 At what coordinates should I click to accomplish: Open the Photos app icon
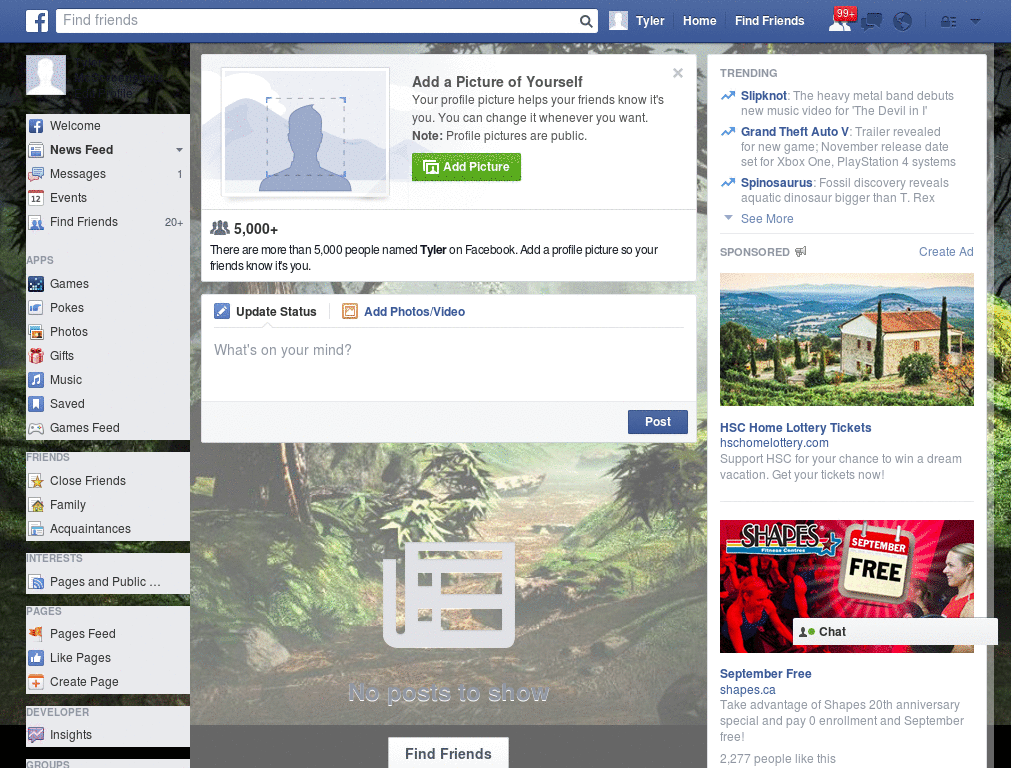pos(36,332)
